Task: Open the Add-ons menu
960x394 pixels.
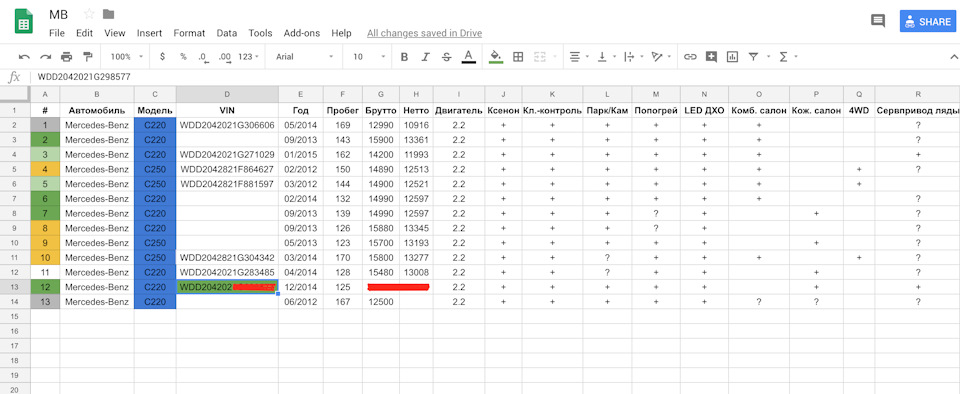Action: 302,33
